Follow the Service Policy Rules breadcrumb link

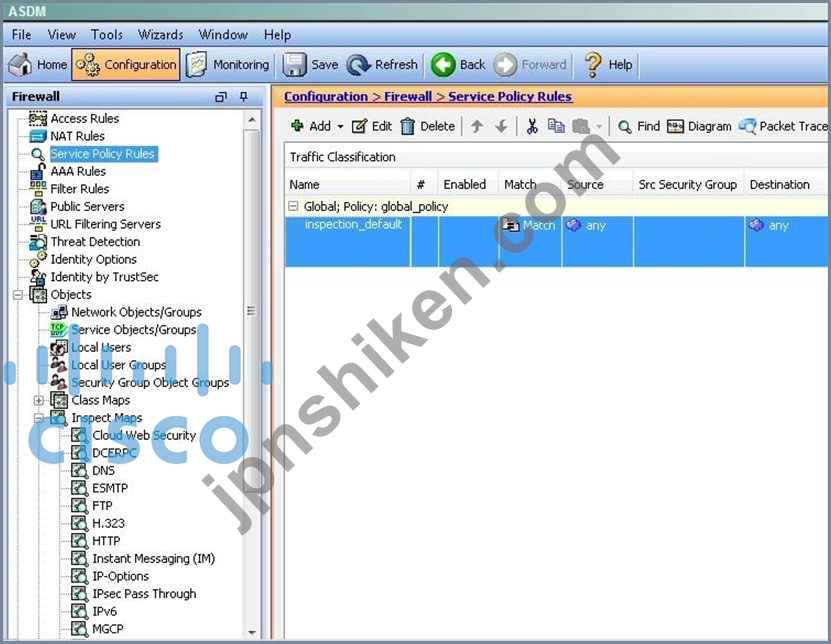pyautogui.click(x=510, y=96)
